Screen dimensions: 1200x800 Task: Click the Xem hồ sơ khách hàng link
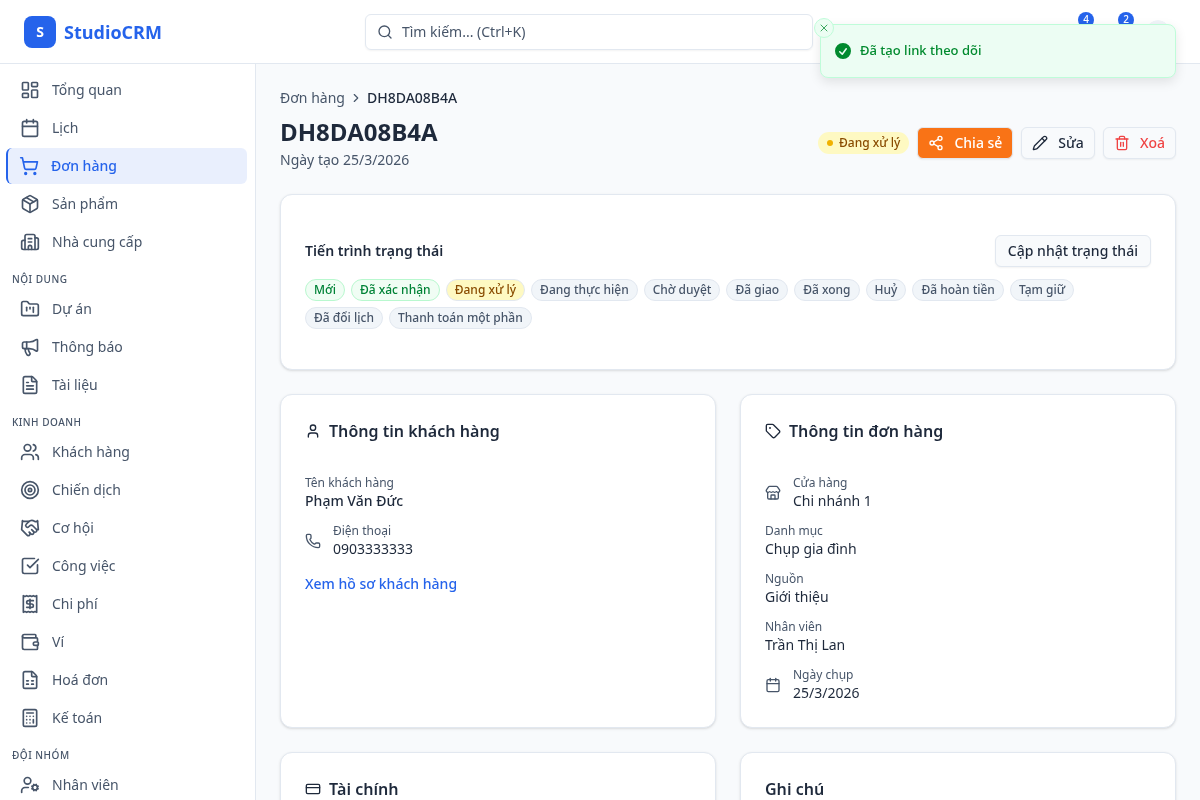point(381,583)
